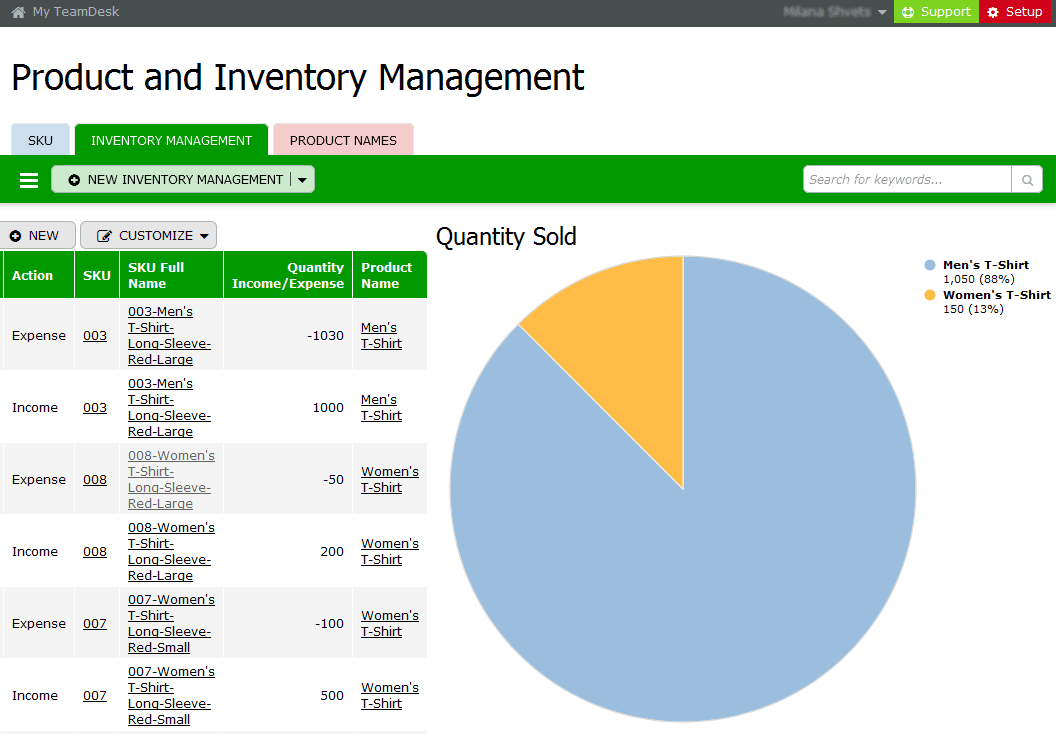Click the Men's T-Shirt product link in first row
Viewport: 1056px width, 734px height.
pyautogui.click(x=381, y=336)
